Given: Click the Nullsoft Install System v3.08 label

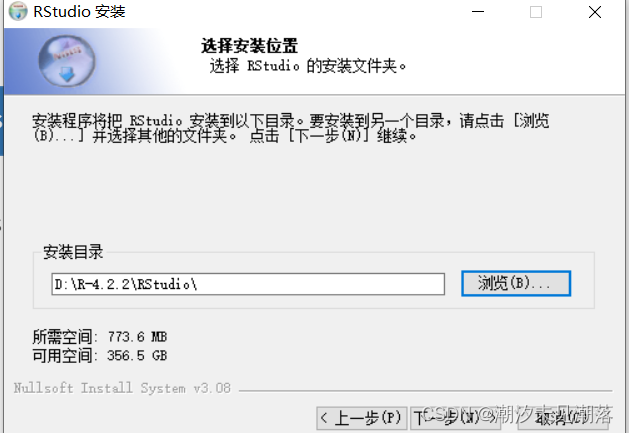Looking at the screenshot, I should (122, 388).
